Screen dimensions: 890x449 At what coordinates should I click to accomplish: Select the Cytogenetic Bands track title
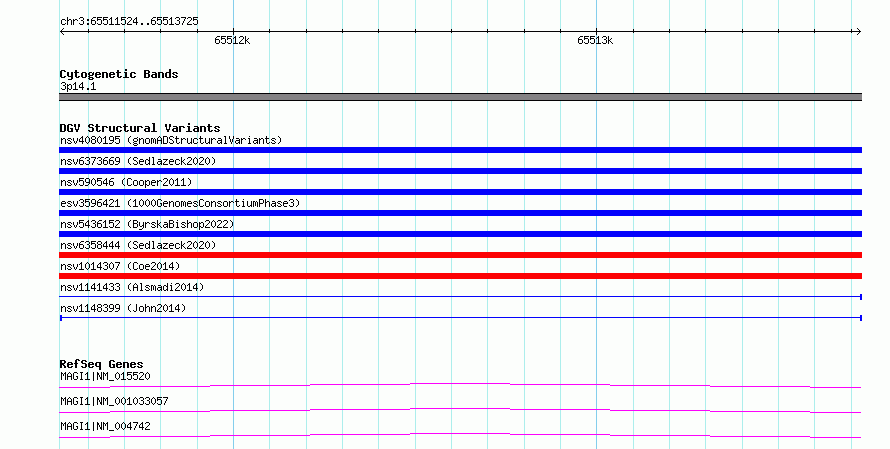click(119, 74)
